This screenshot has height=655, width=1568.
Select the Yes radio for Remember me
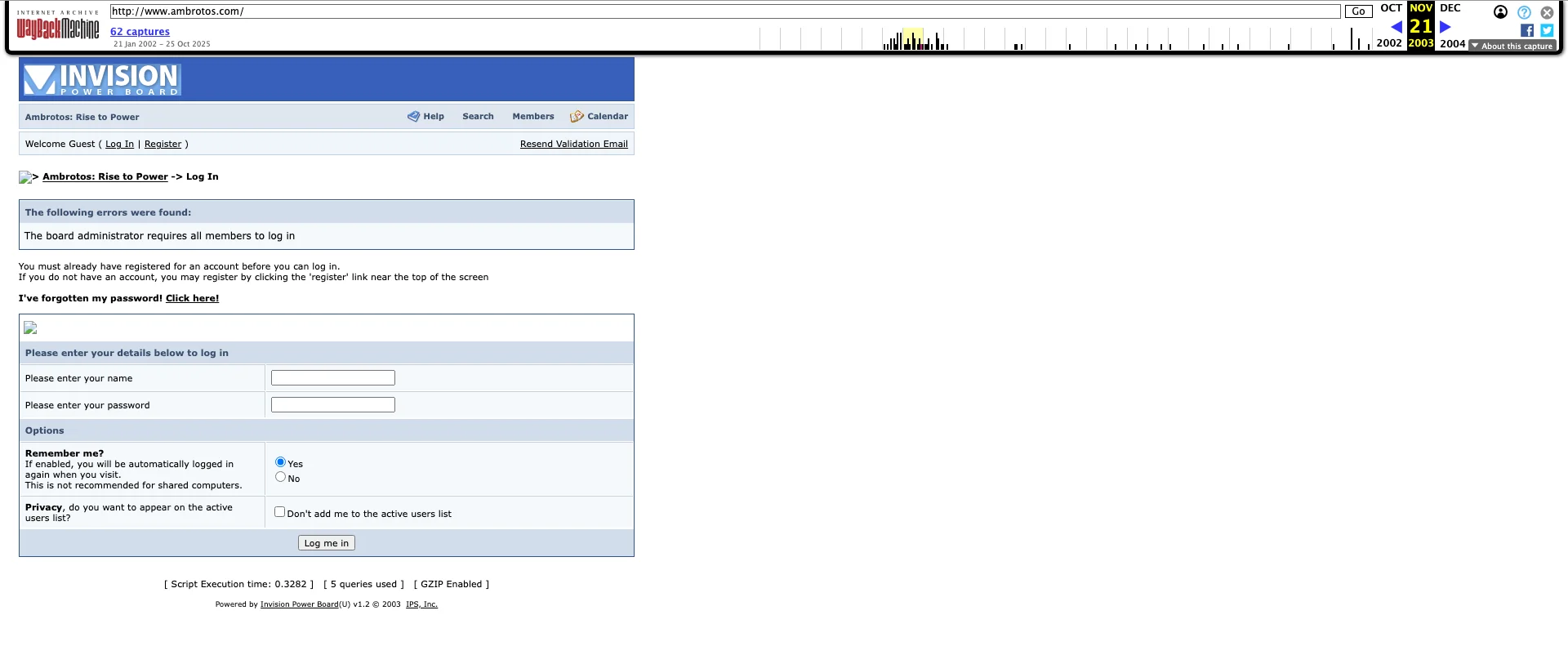coord(280,462)
